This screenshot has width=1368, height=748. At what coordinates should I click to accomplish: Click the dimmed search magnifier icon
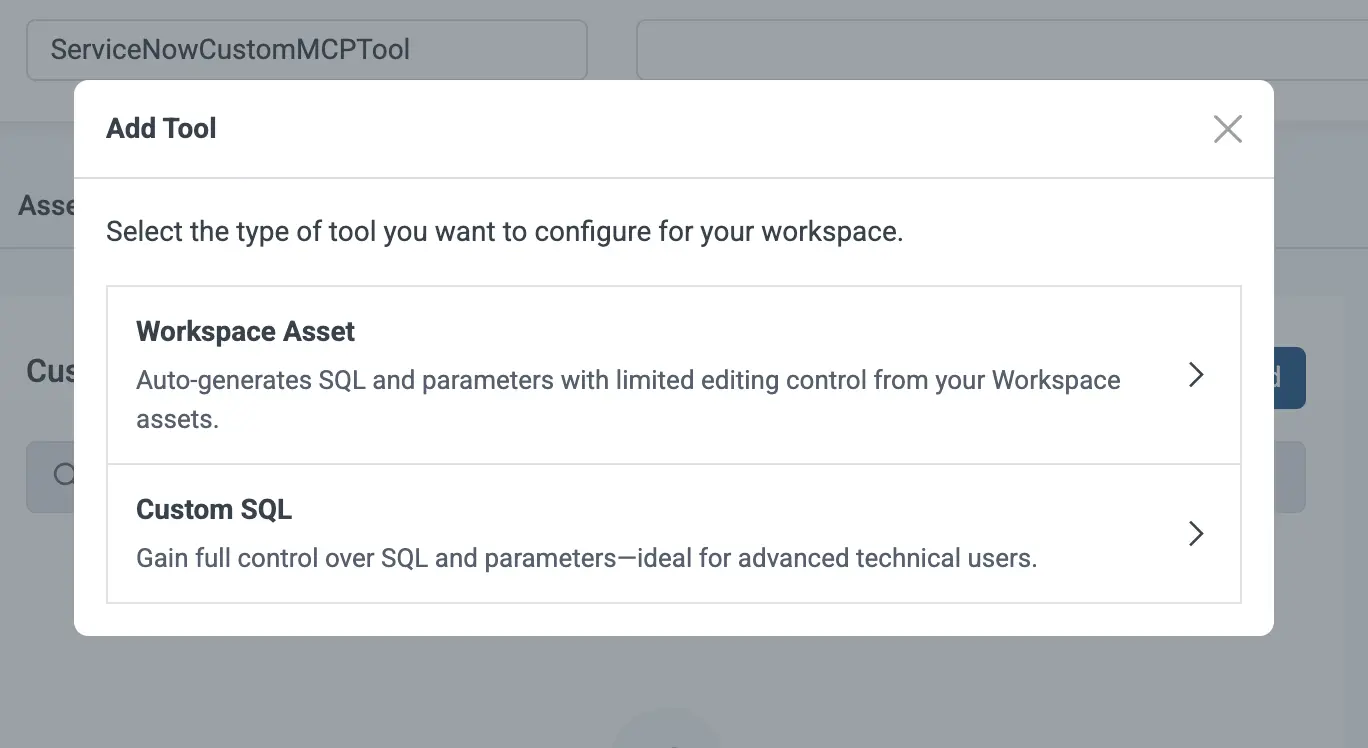[63, 475]
